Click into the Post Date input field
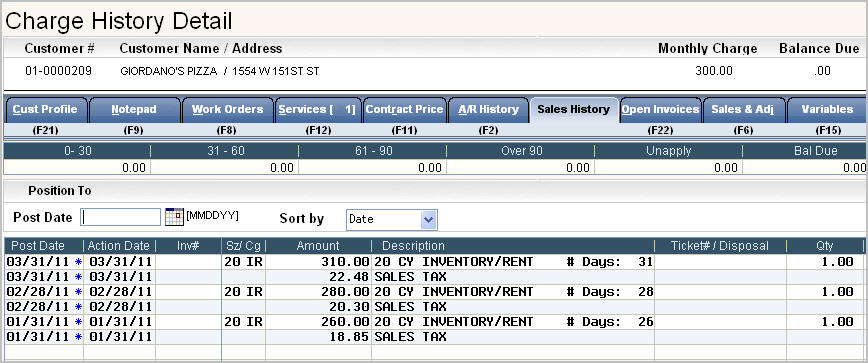This screenshot has width=868, height=363. point(121,217)
